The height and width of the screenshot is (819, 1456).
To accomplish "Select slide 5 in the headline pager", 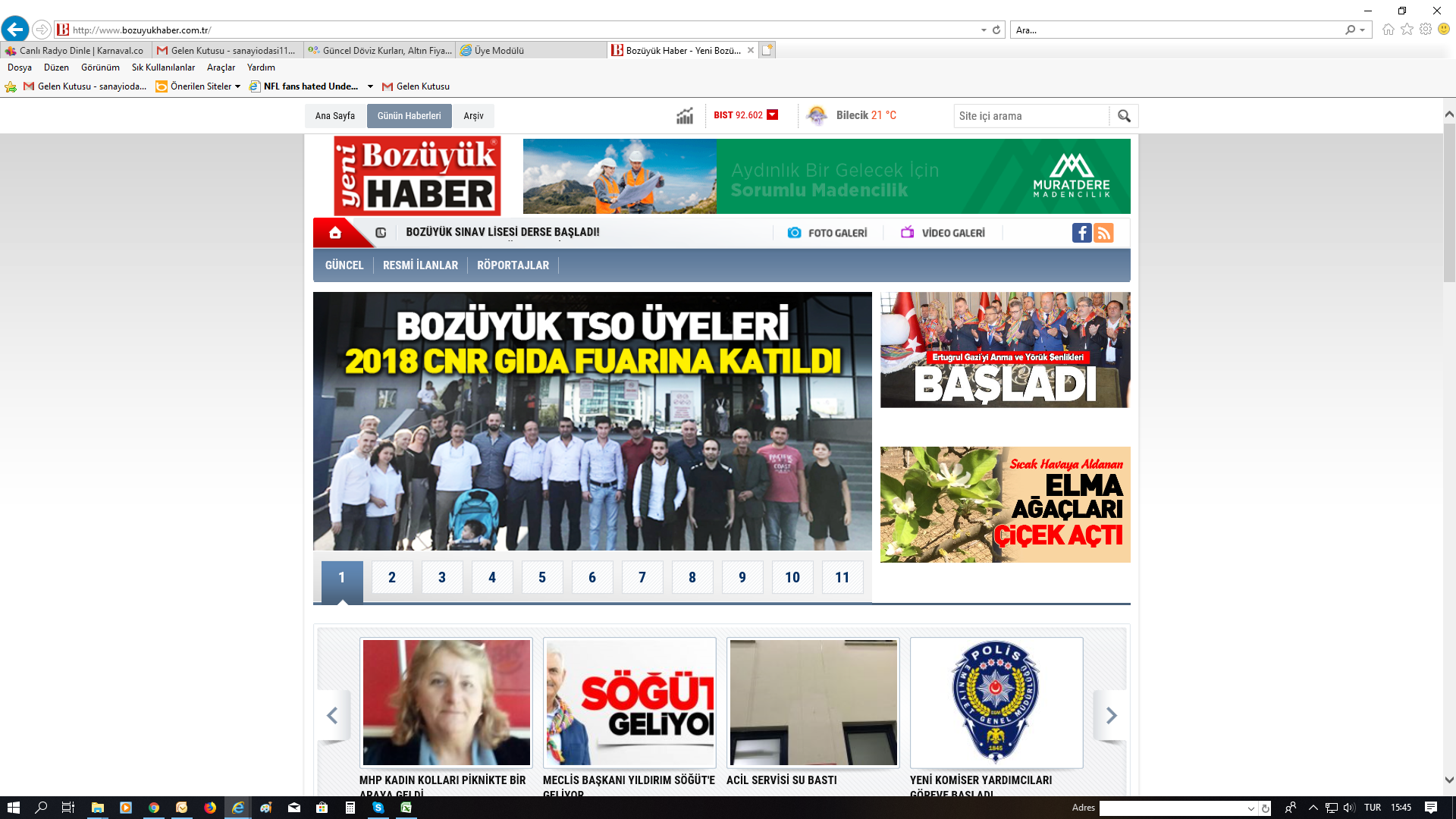I will 542,578.
